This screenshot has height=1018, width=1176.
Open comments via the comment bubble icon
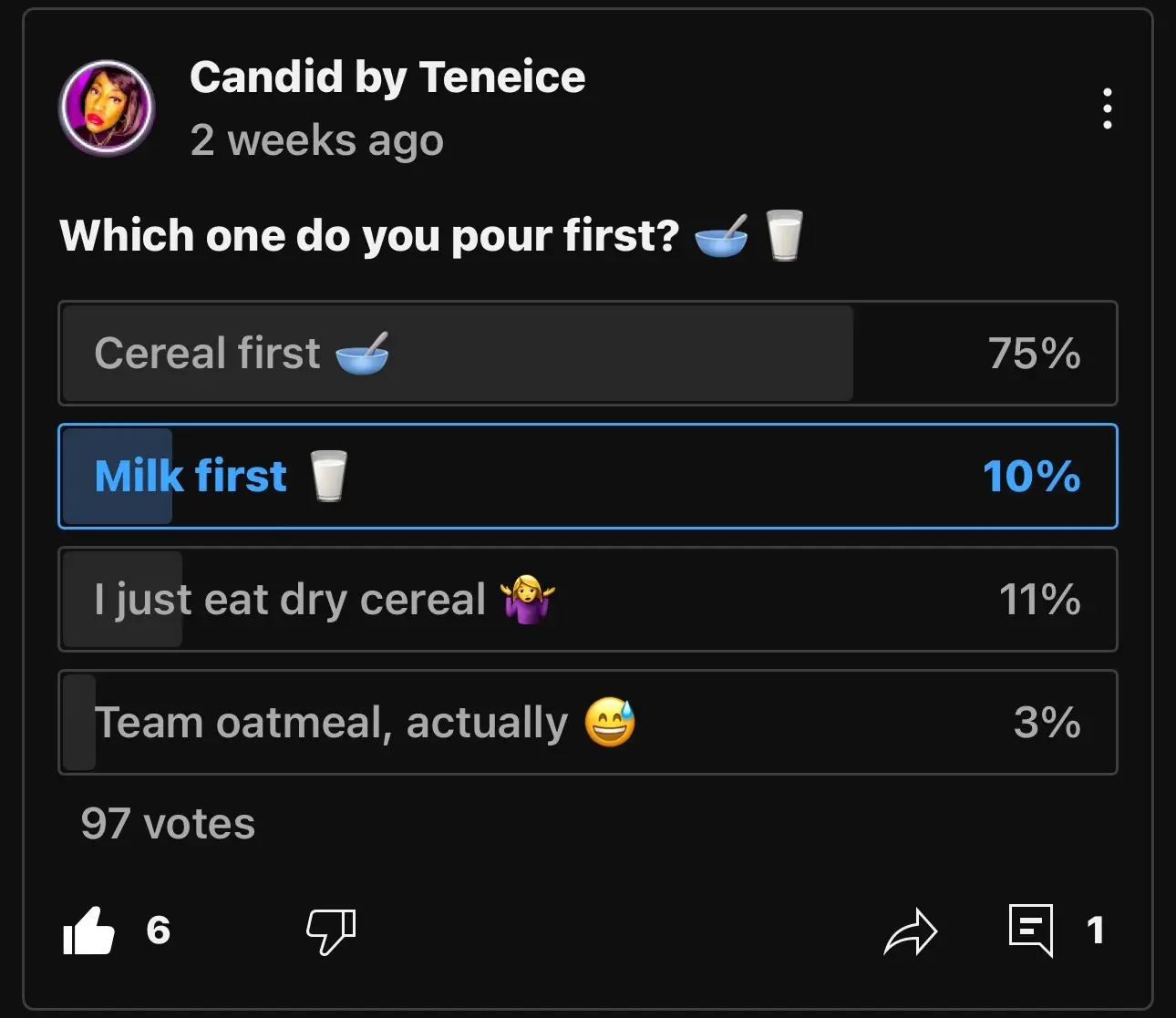(x=1031, y=931)
